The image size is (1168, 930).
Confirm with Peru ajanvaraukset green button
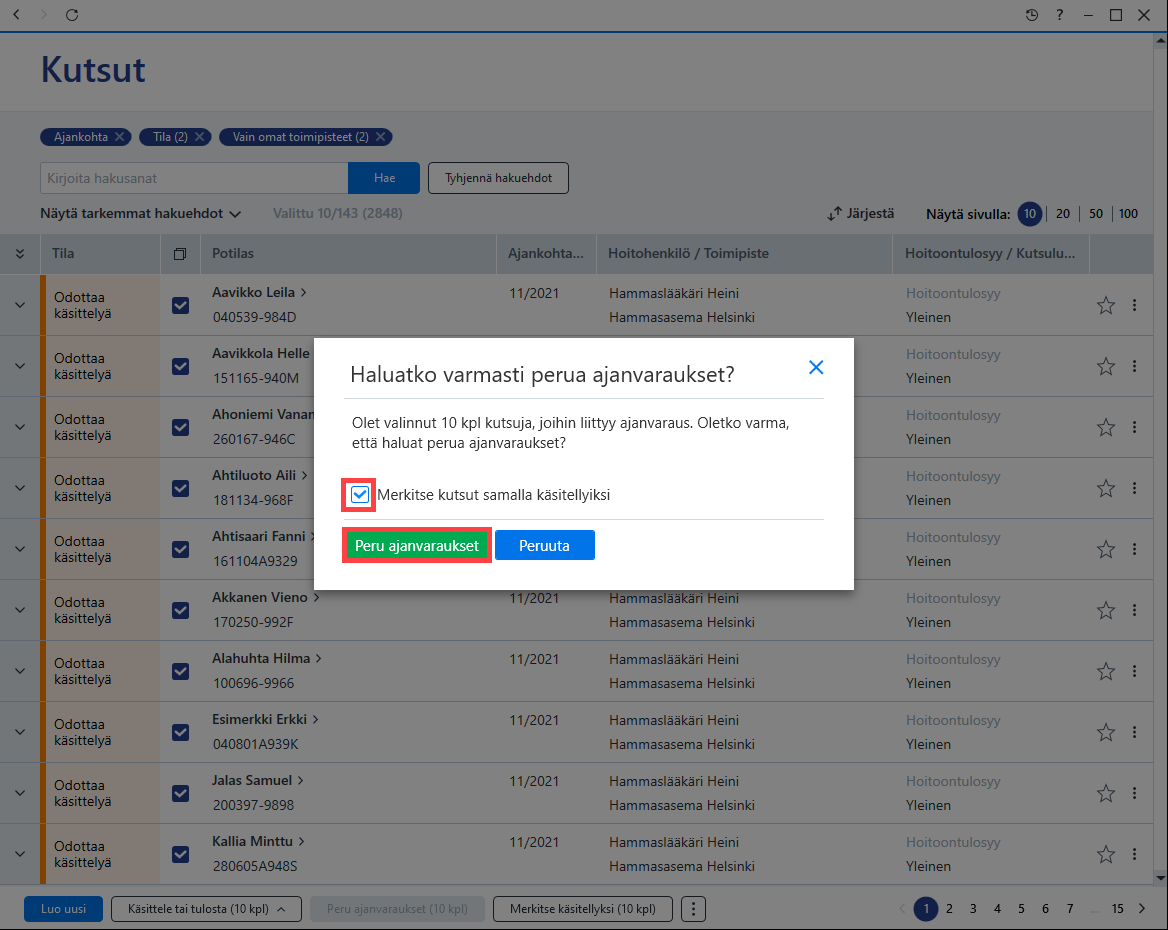(416, 545)
